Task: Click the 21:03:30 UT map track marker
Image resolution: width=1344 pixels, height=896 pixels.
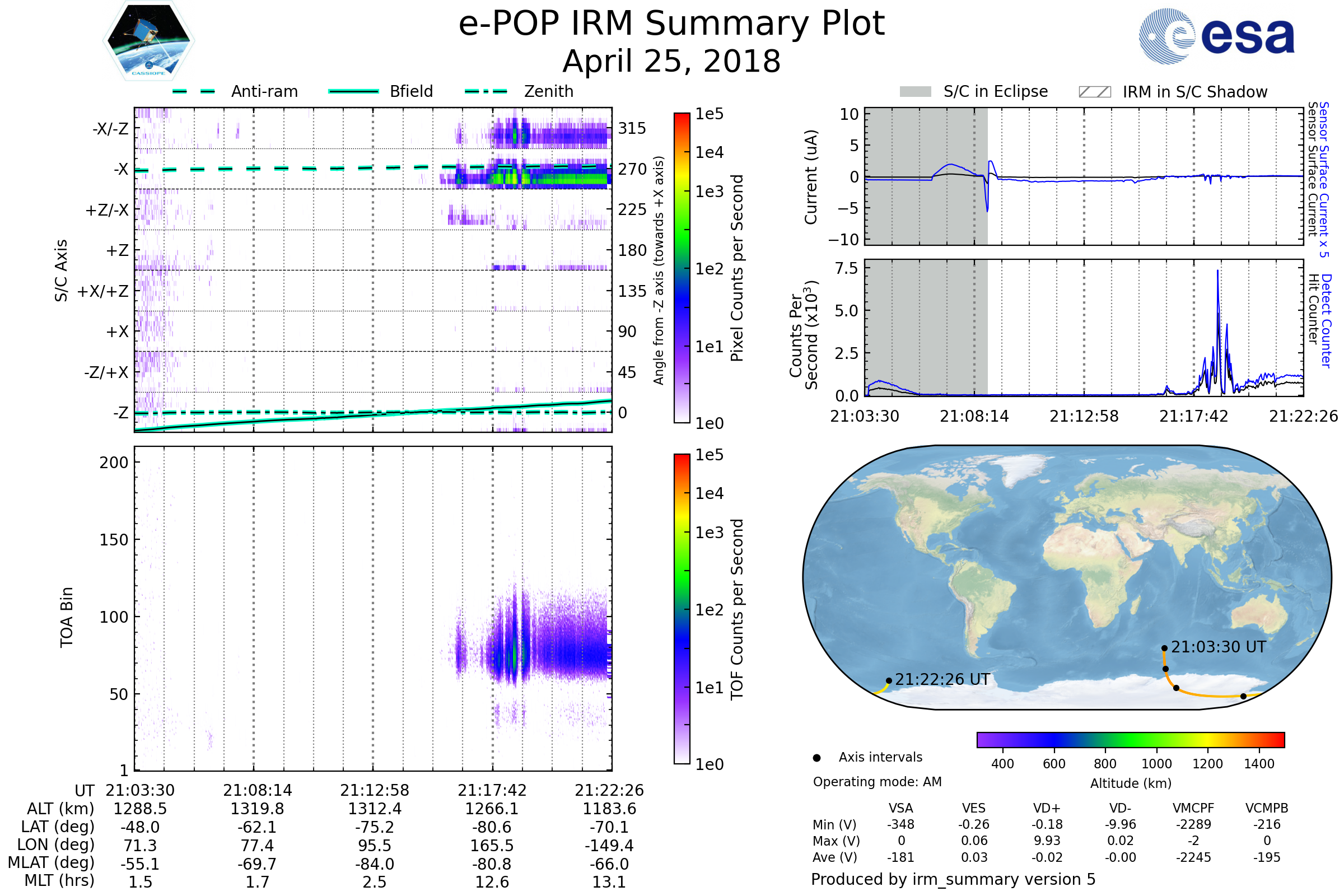Action: click(x=1164, y=648)
